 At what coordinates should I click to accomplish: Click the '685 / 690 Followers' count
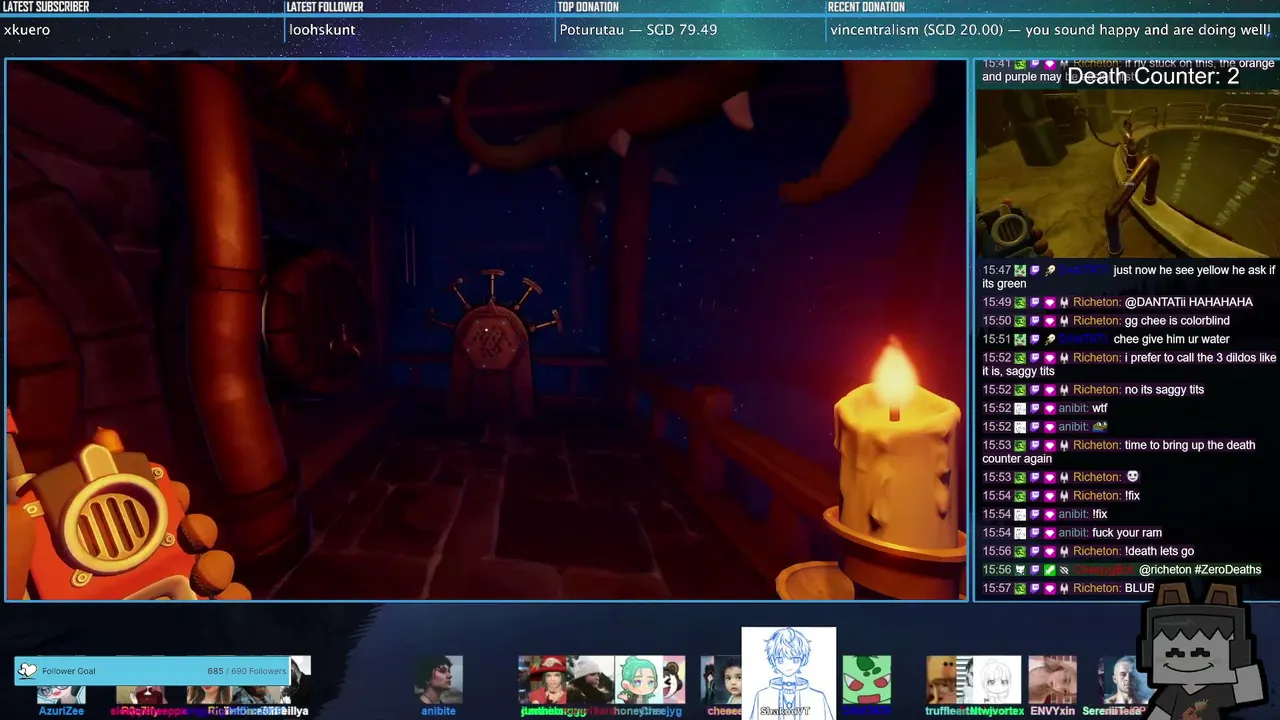246,671
